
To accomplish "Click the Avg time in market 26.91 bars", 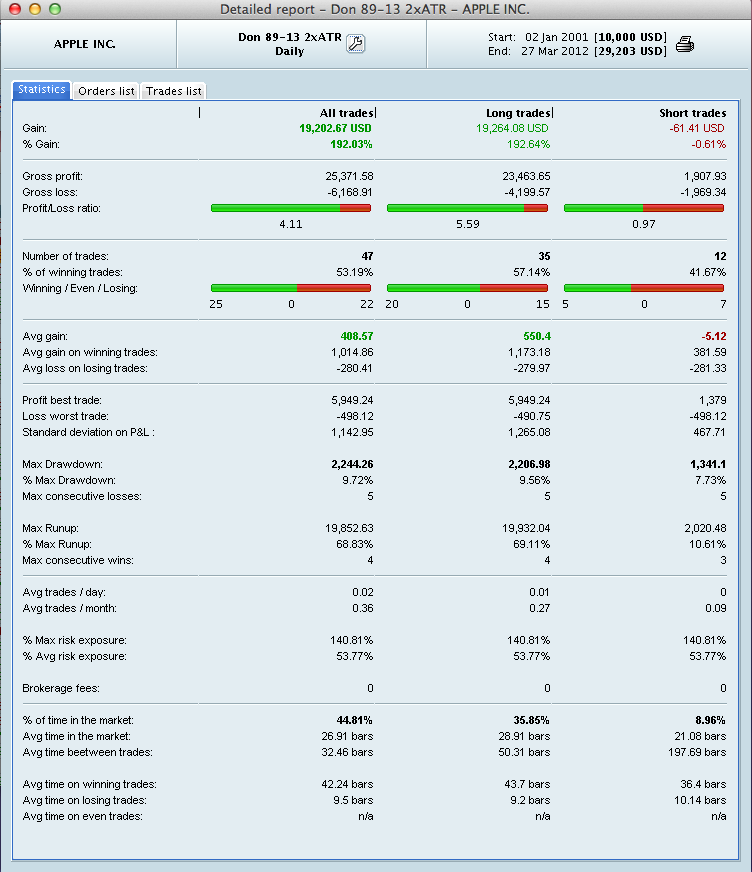I will point(347,736).
